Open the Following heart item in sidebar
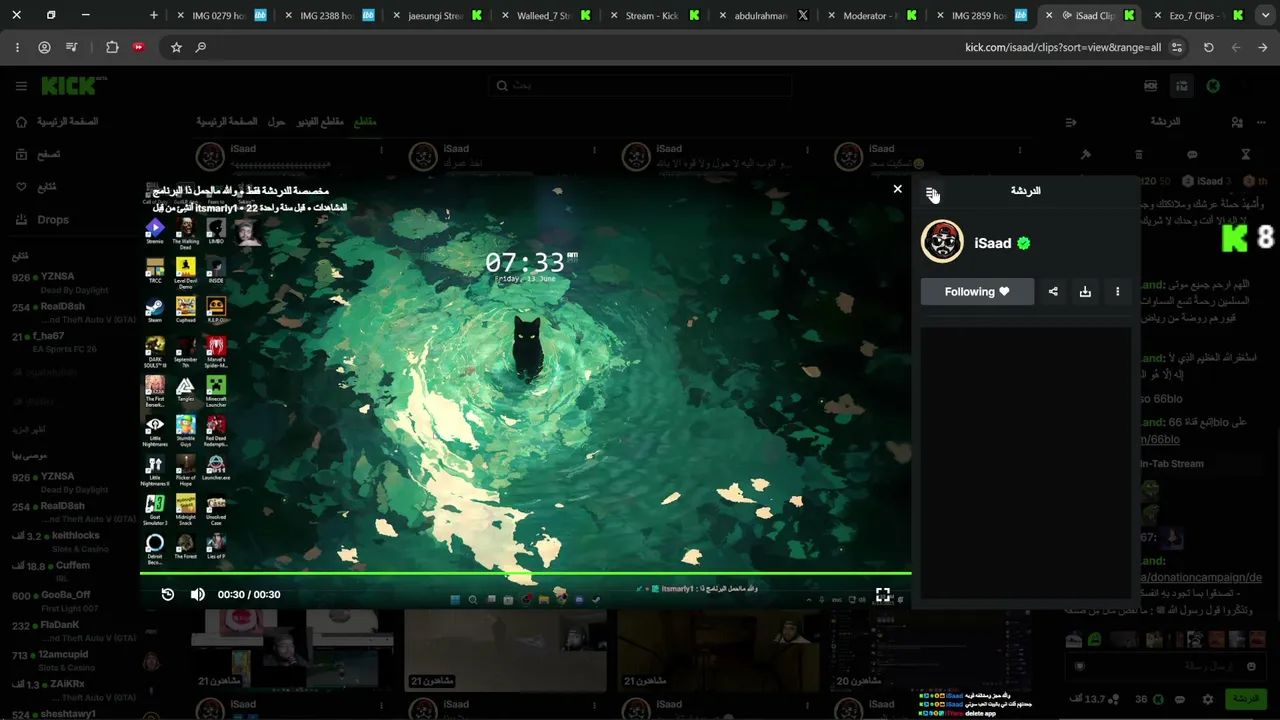This screenshot has height=720, width=1280. 37,187
